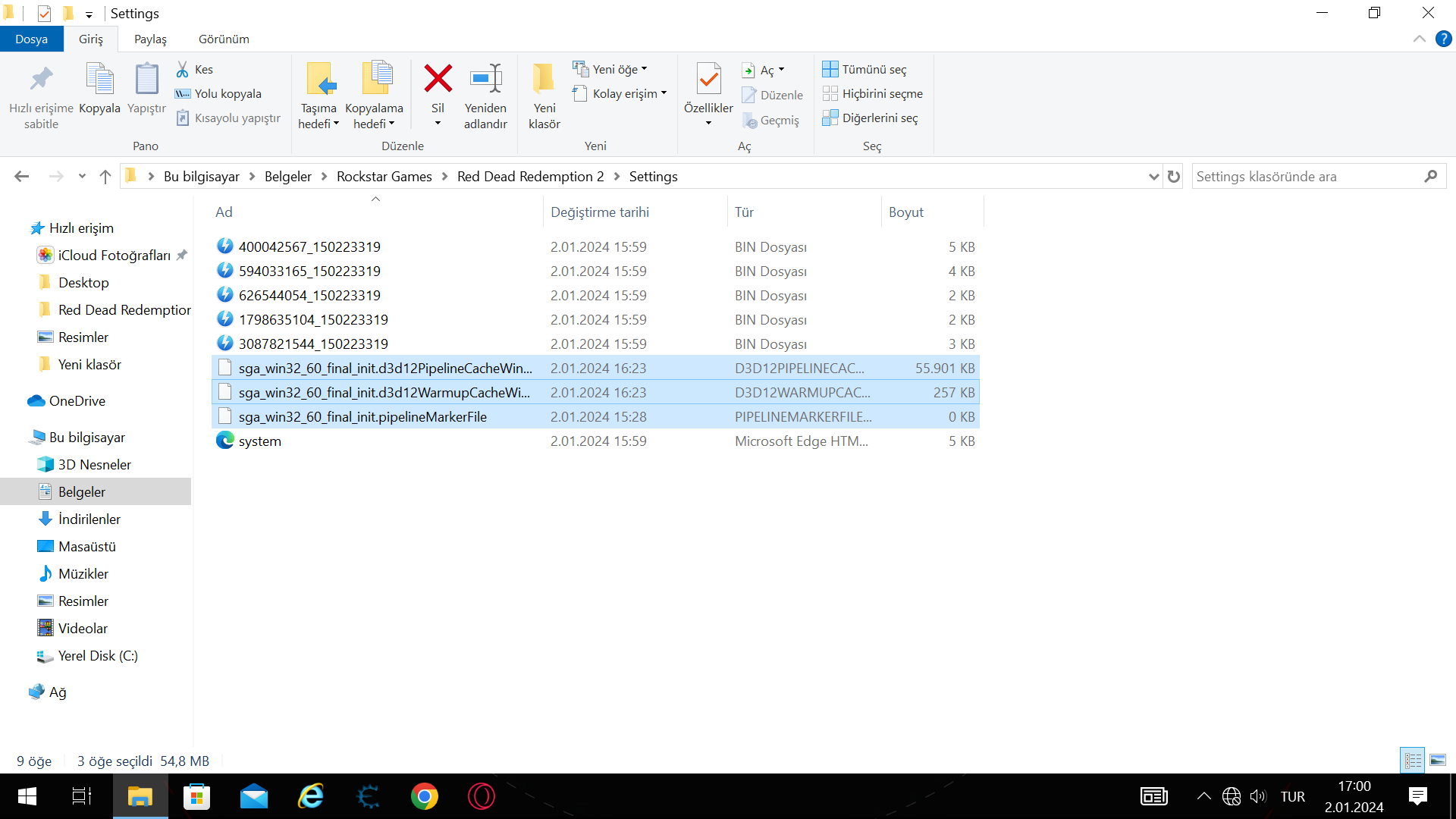Open the Dosya menu tab
The width and height of the screenshot is (1456, 819).
31,39
